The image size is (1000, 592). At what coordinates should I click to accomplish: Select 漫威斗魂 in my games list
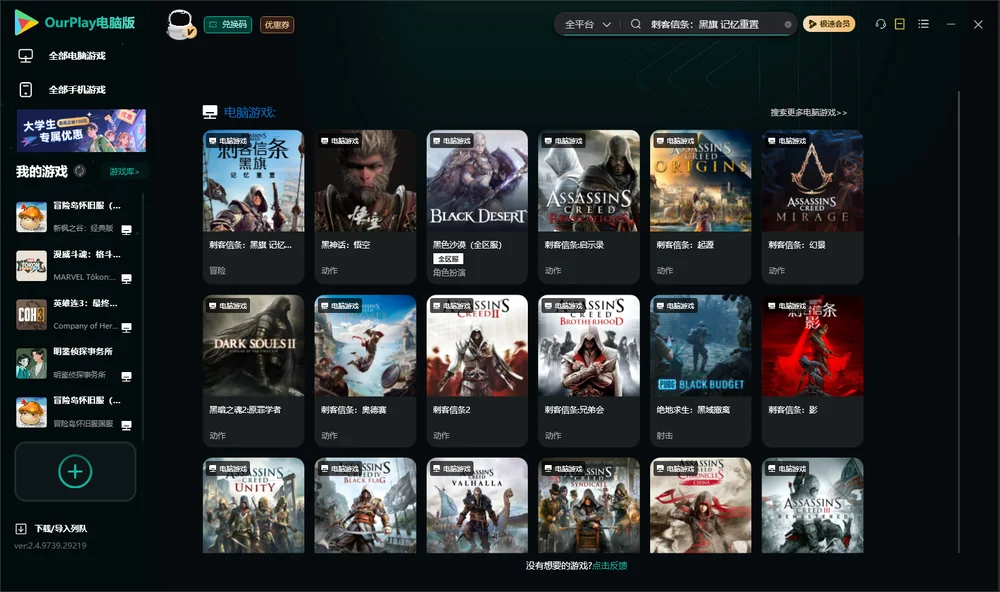(75, 265)
